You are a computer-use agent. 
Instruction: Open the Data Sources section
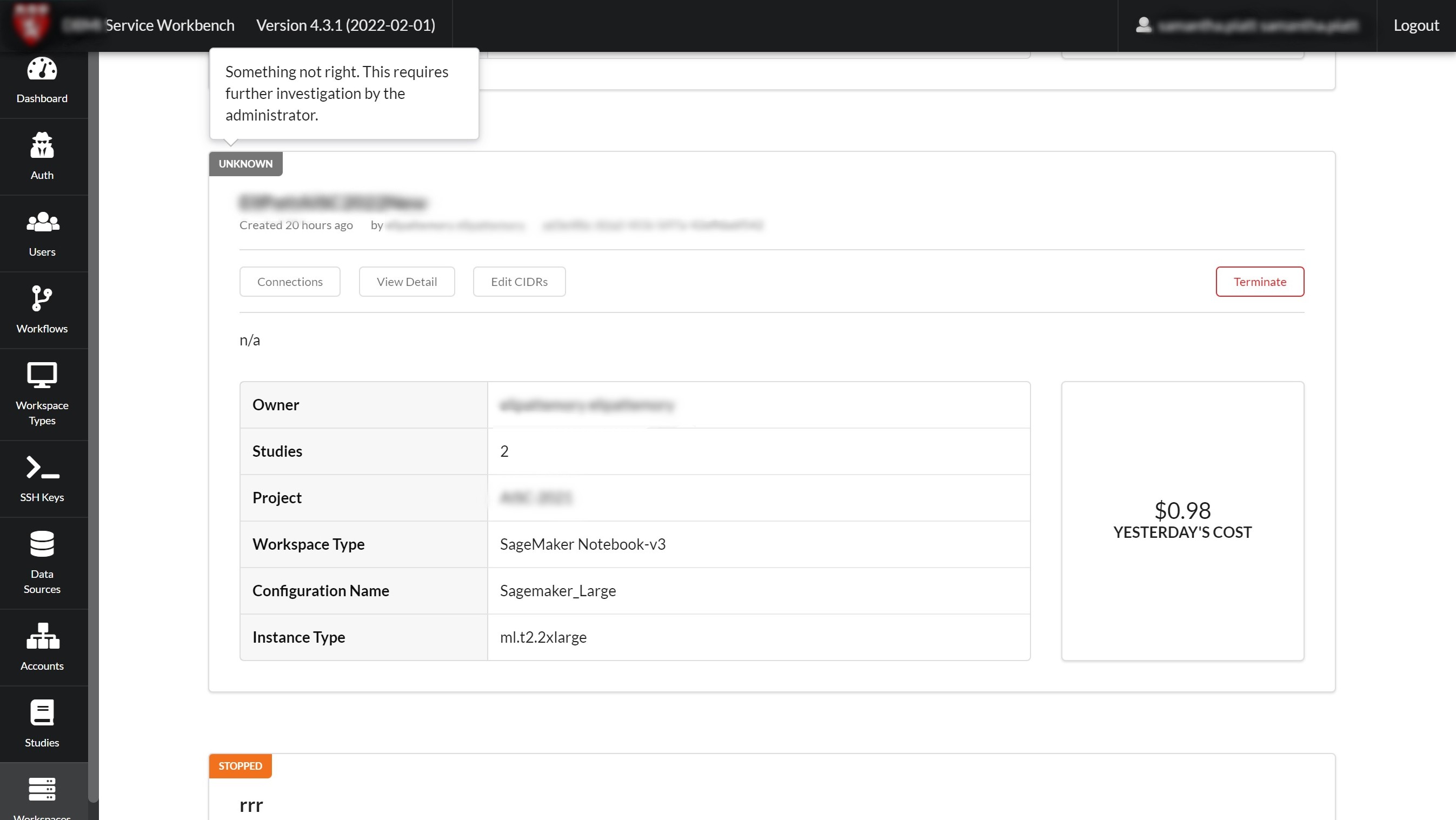click(x=42, y=562)
